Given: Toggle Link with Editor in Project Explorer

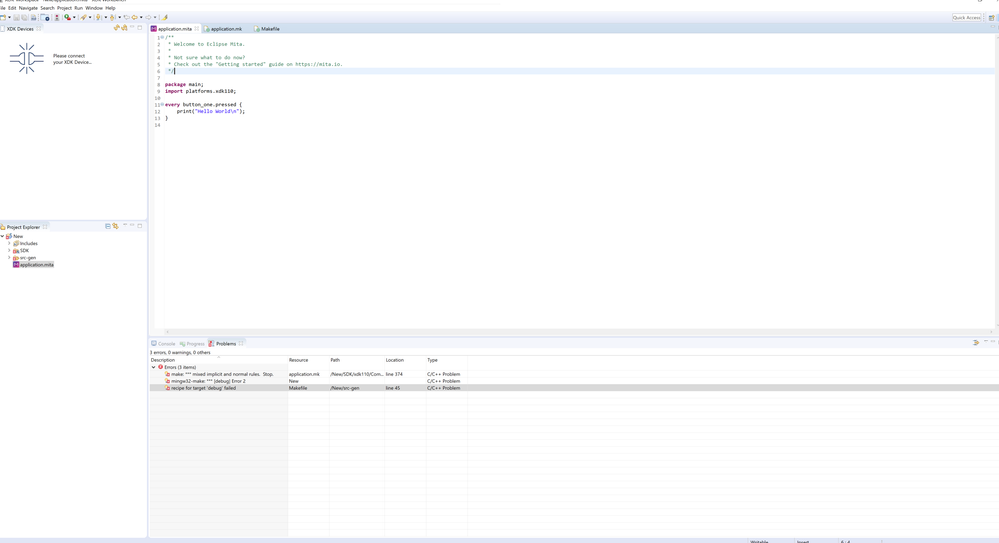Looking at the screenshot, I should click(115, 226).
